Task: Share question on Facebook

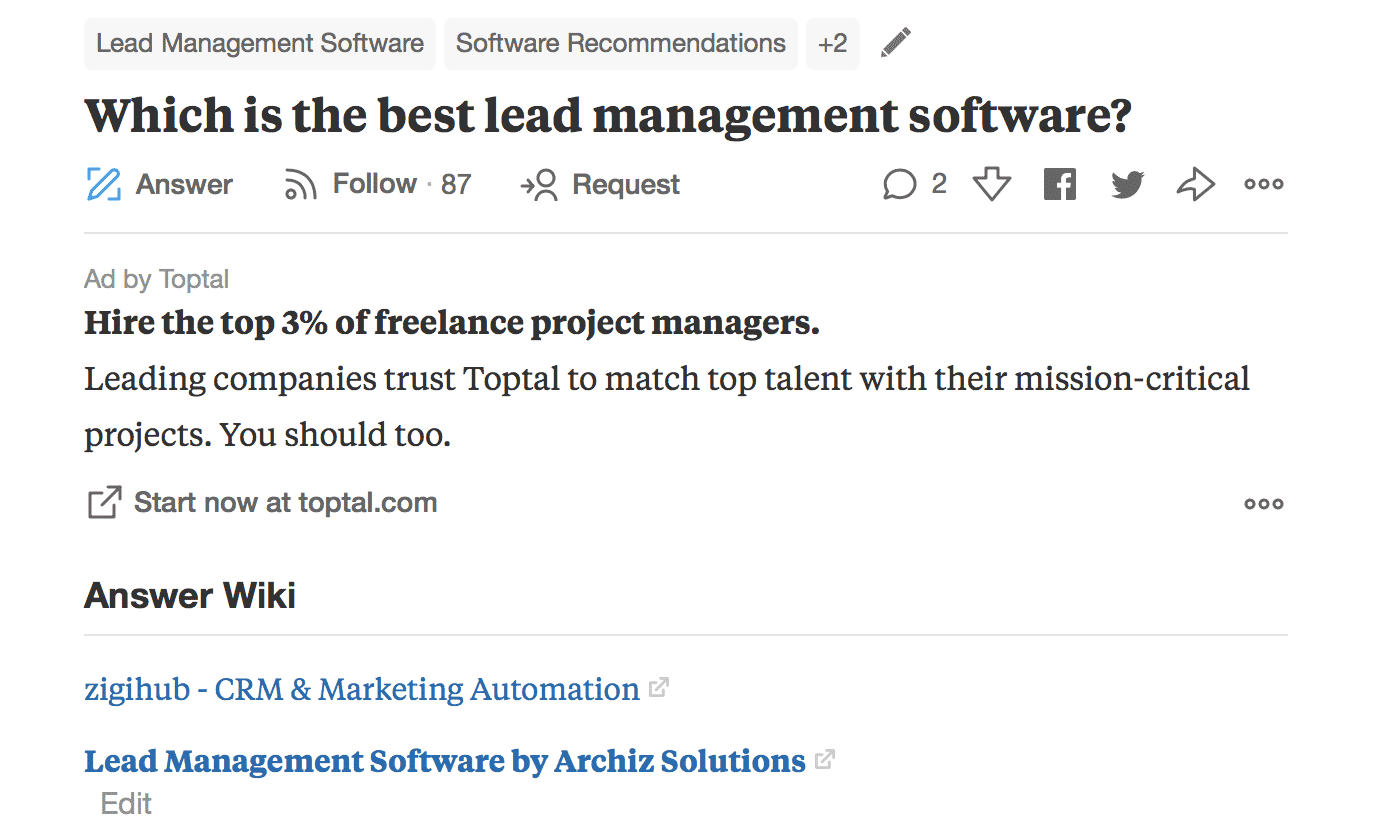Action: [x=1060, y=184]
